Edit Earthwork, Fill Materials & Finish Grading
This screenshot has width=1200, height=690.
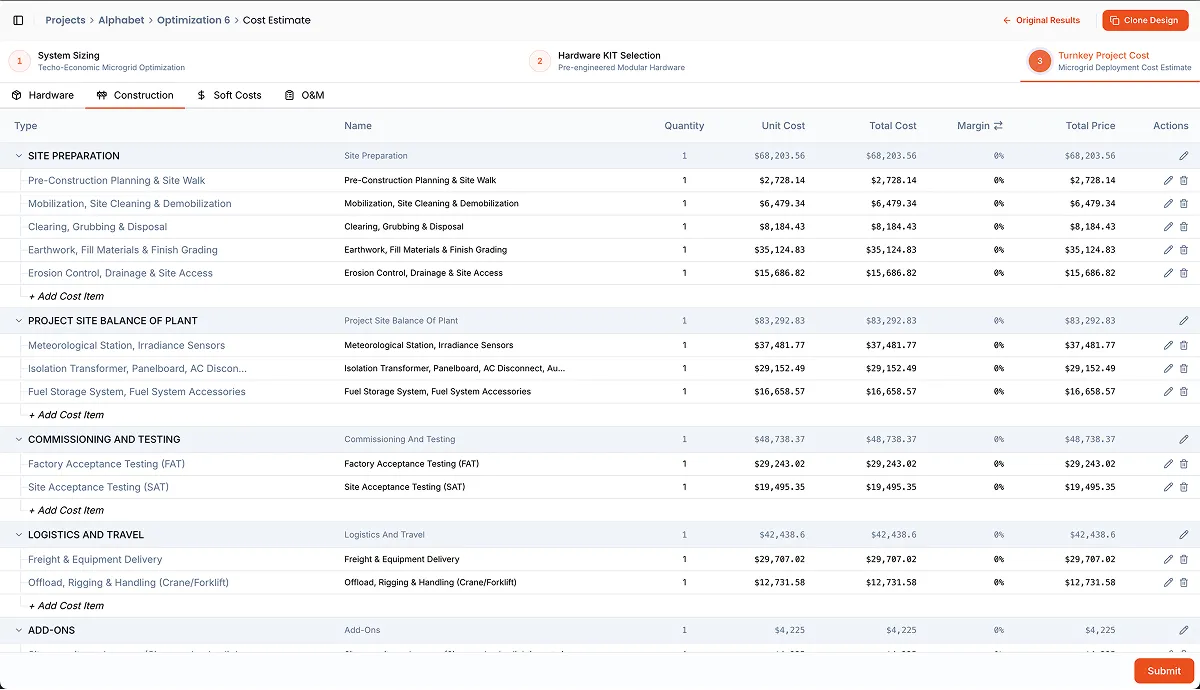click(1168, 250)
